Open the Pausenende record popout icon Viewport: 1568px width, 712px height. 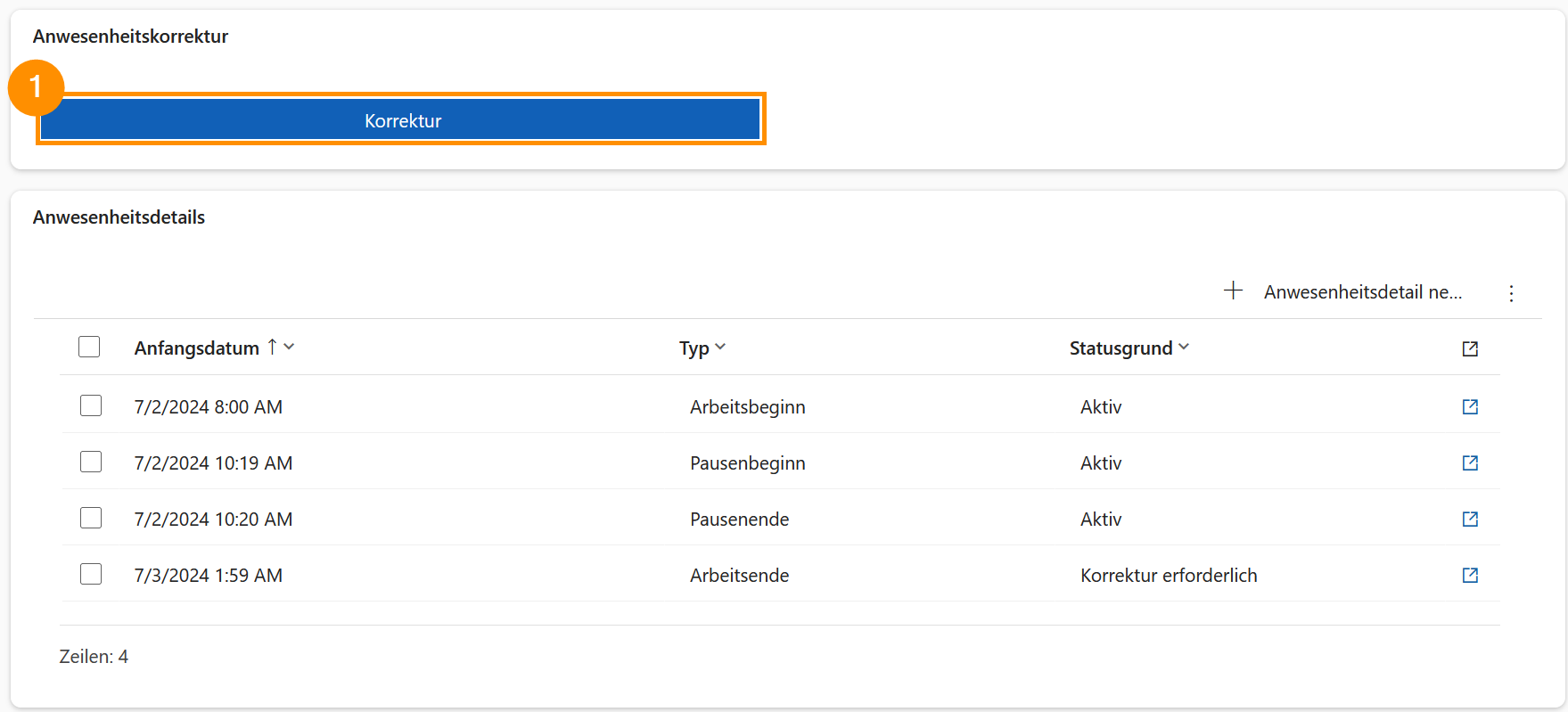click(x=1470, y=519)
